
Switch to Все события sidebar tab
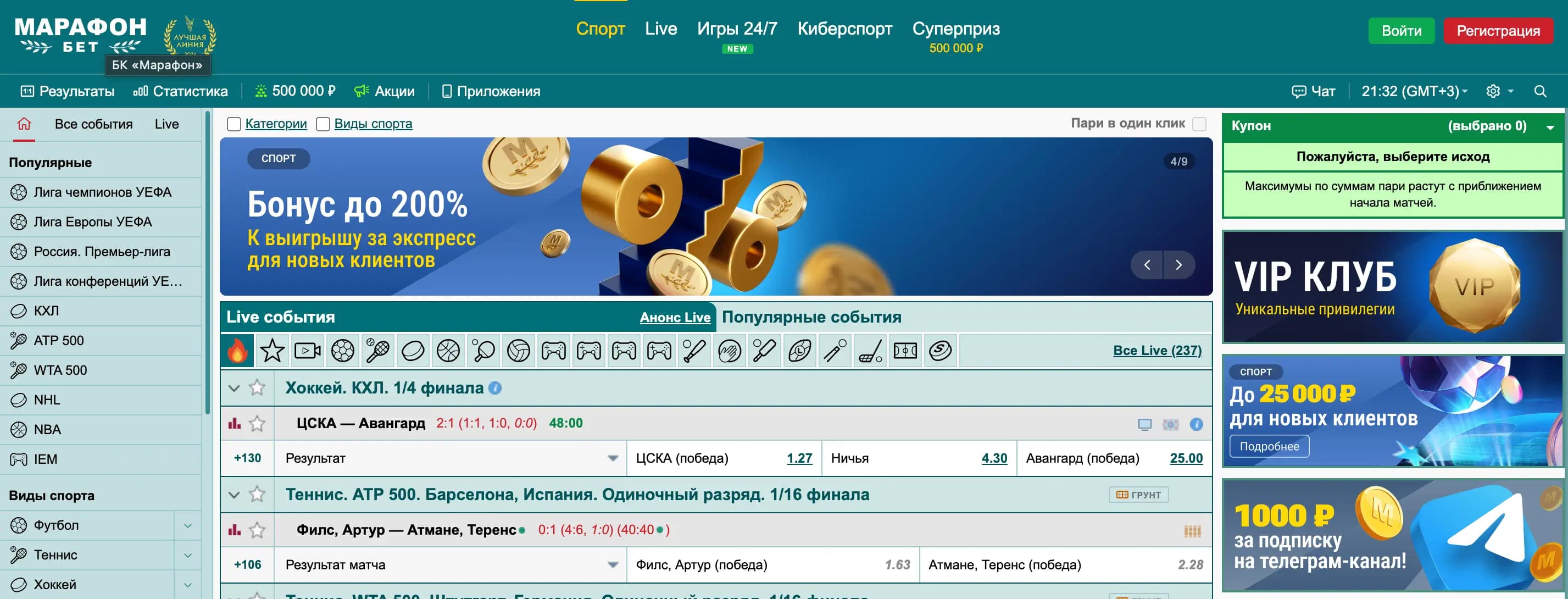click(94, 124)
